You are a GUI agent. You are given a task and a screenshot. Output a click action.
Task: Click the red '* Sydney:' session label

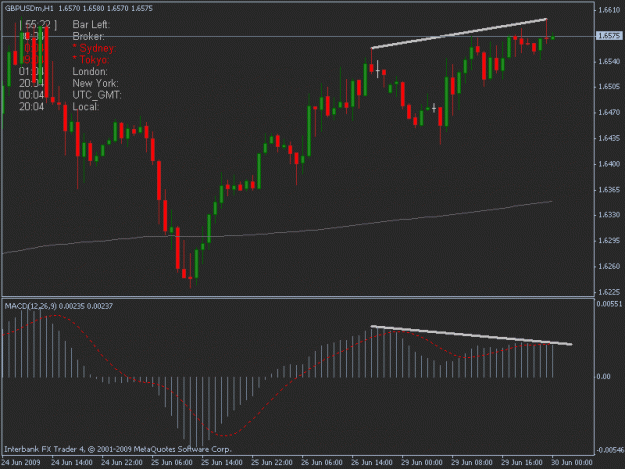click(x=94, y=48)
